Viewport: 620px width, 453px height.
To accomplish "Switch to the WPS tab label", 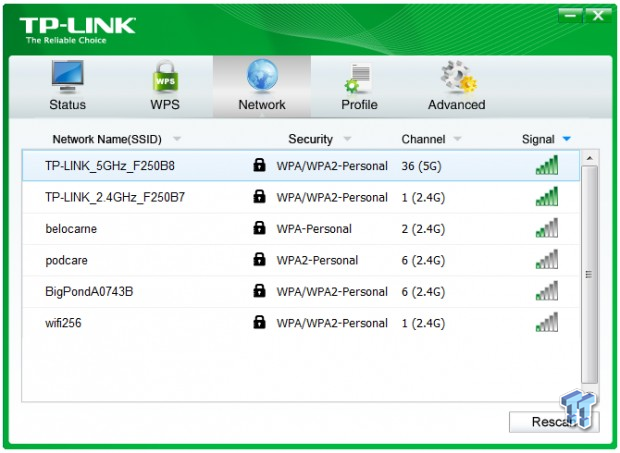I will tap(165, 105).
